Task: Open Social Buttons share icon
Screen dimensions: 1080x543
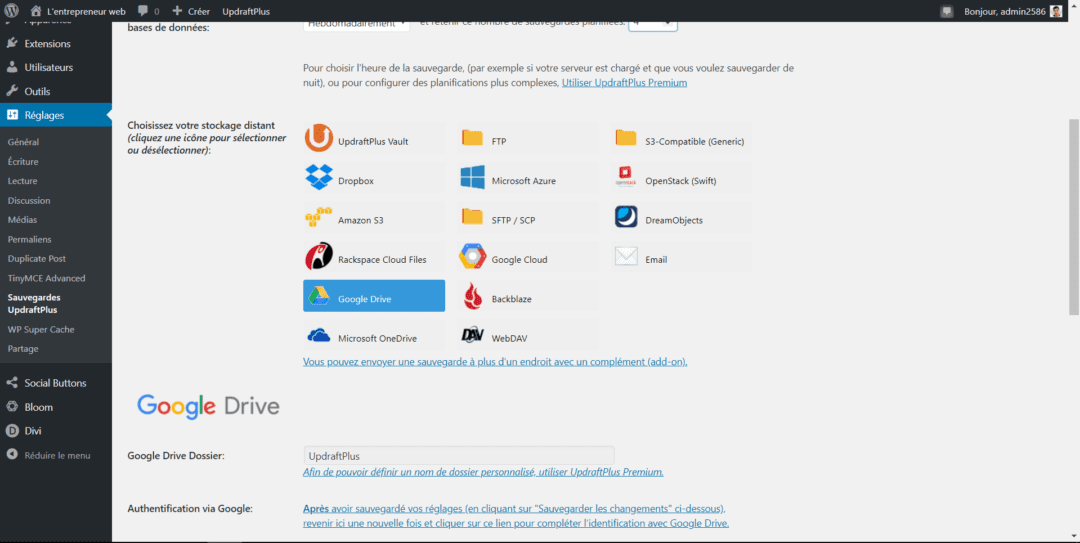Action: [x=12, y=382]
